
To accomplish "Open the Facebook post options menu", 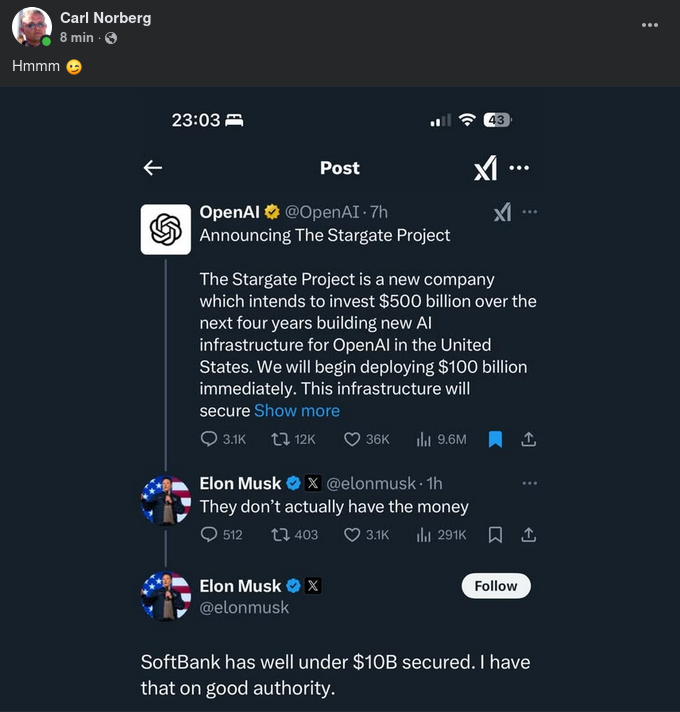I will 651,24.
